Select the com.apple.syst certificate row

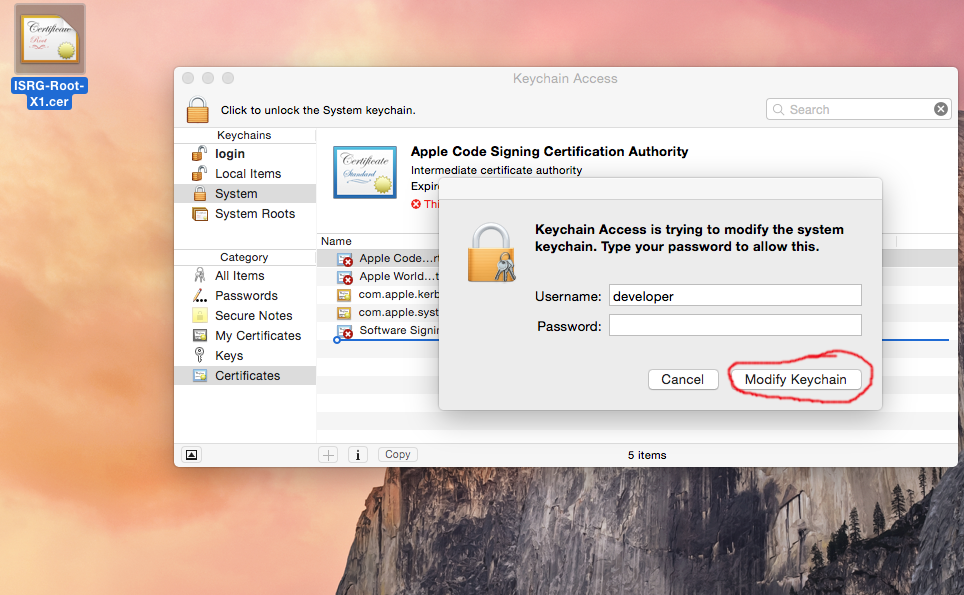[x=379, y=312]
